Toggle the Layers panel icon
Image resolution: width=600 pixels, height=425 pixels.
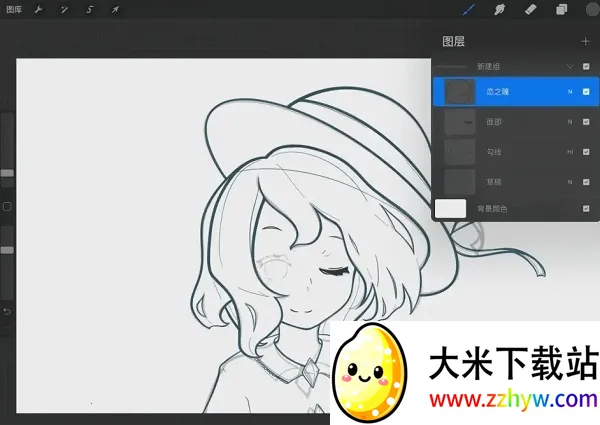[x=561, y=10]
